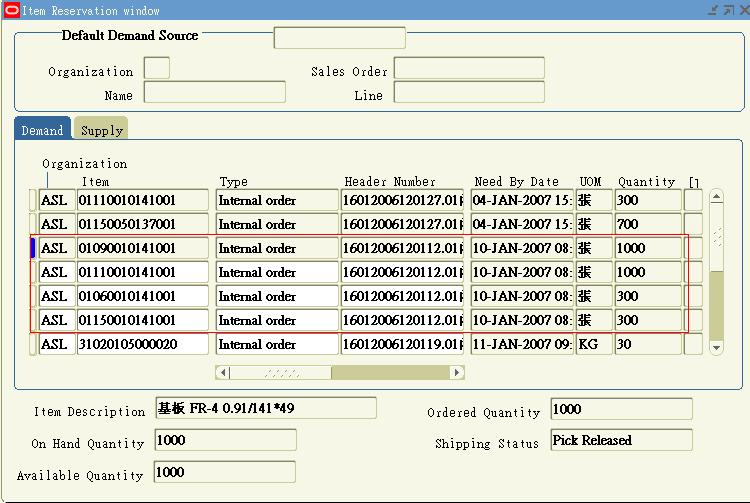Click the Shipping Status field showing Pick Released
This screenshot has height=503, width=750.
point(621,440)
